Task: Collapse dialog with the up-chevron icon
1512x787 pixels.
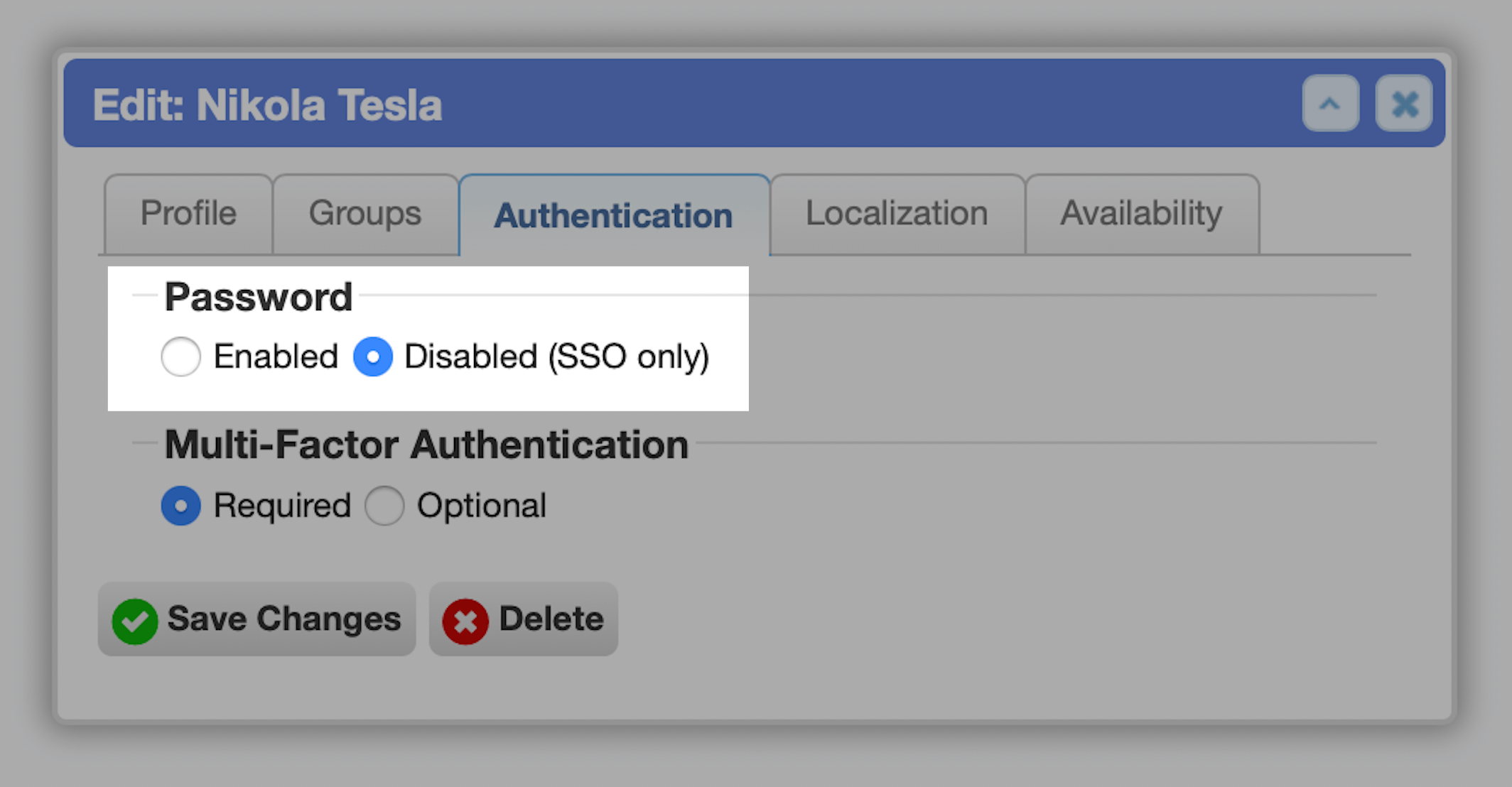Action: tap(1330, 104)
